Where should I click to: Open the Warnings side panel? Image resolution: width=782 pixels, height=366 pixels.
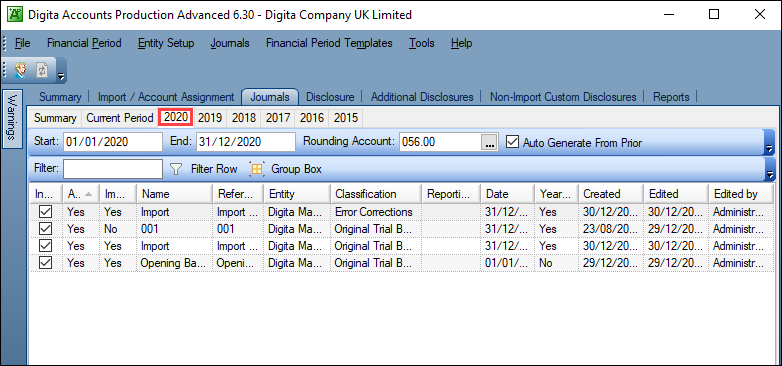13,119
